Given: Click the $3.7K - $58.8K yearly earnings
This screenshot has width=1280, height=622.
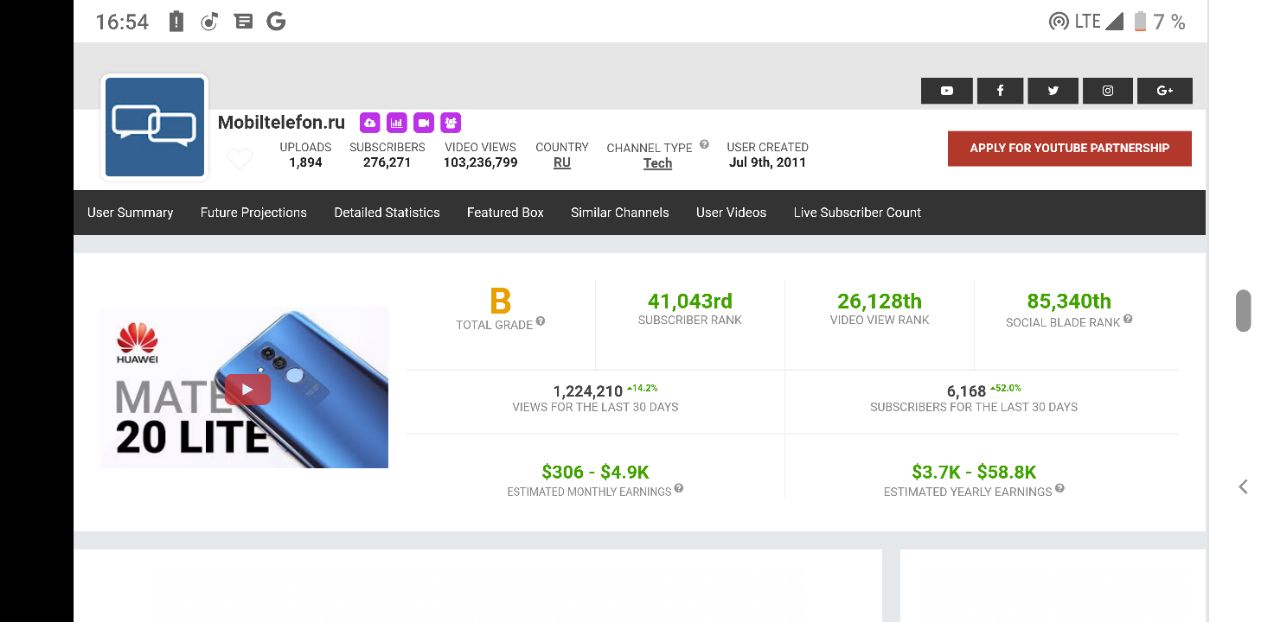Looking at the screenshot, I should click(x=974, y=472).
